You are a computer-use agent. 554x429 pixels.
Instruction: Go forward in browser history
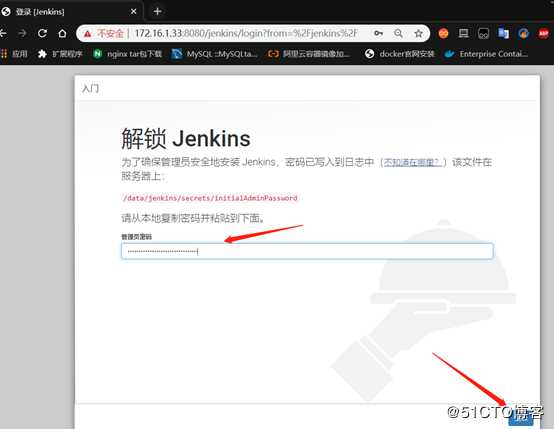click(22, 33)
